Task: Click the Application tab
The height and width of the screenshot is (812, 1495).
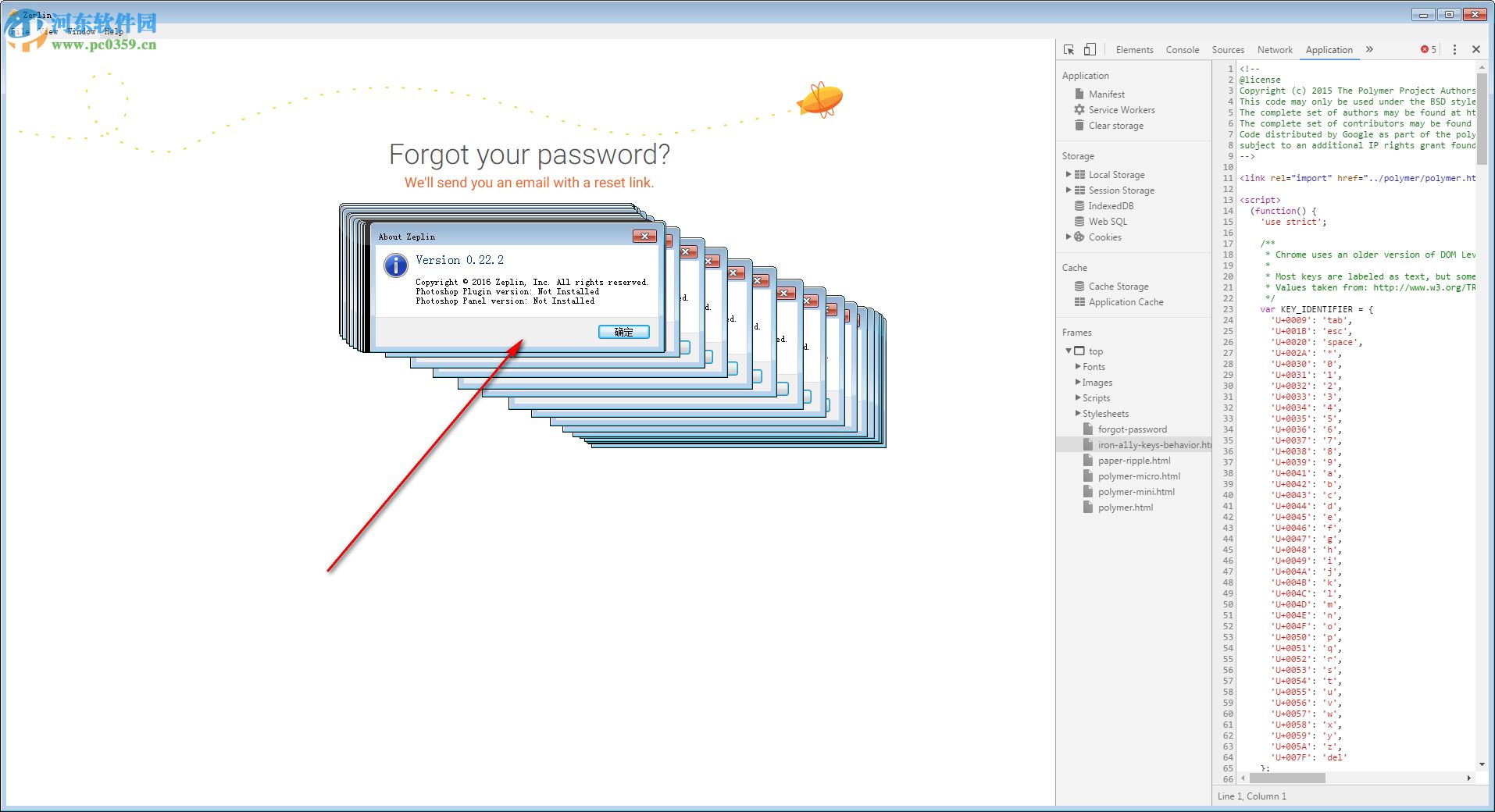Action: pos(1329,50)
